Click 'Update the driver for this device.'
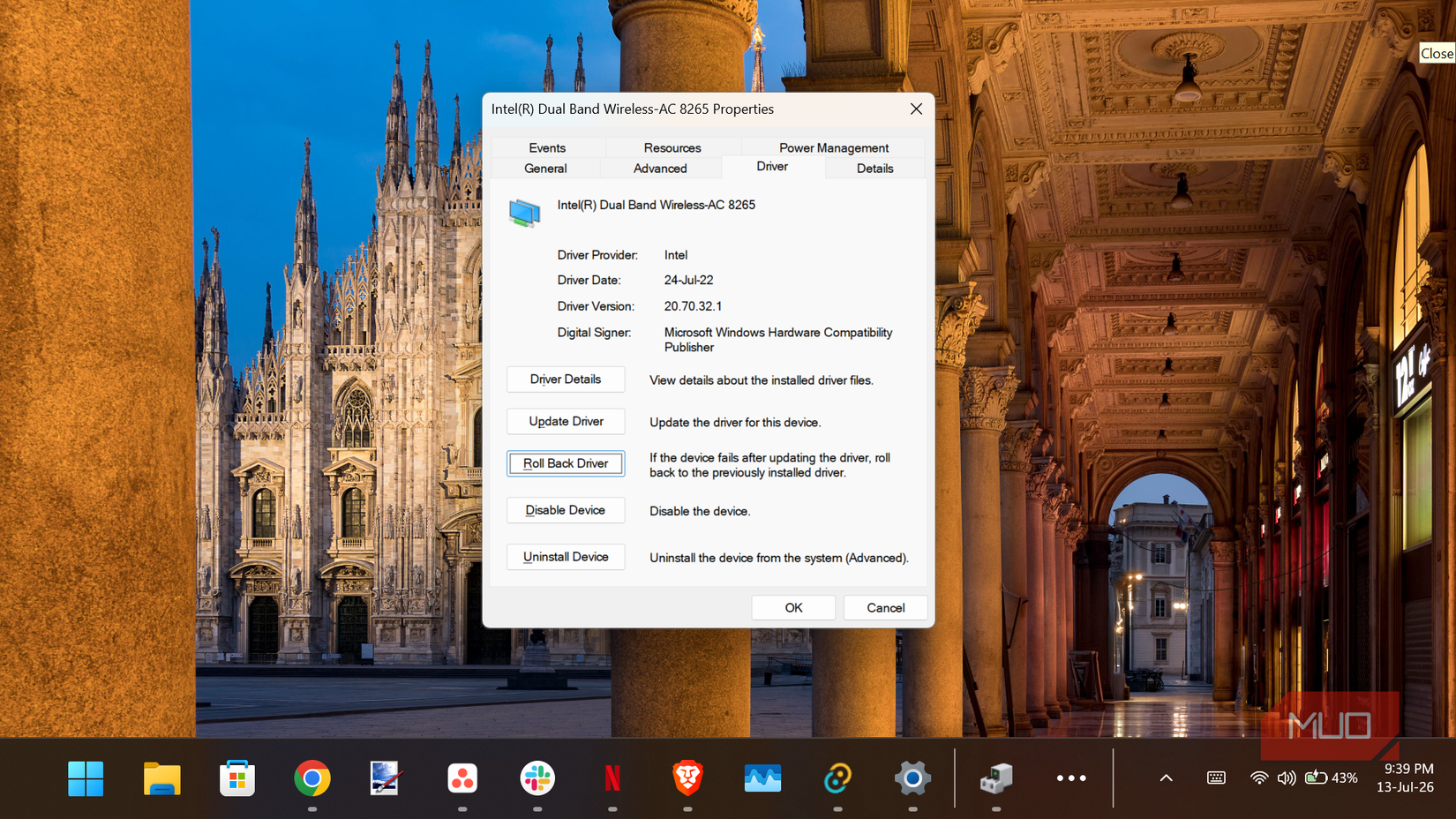This screenshot has width=1456, height=819. coord(735,423)
